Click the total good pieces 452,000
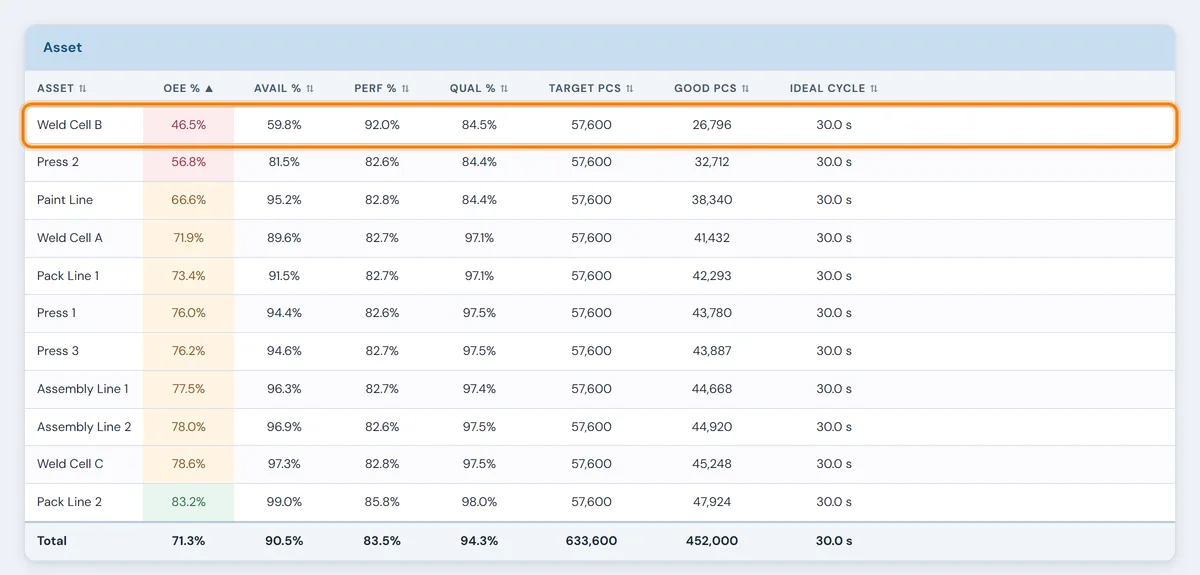This screenshot has width=1200, height=575. click(712, 540)
